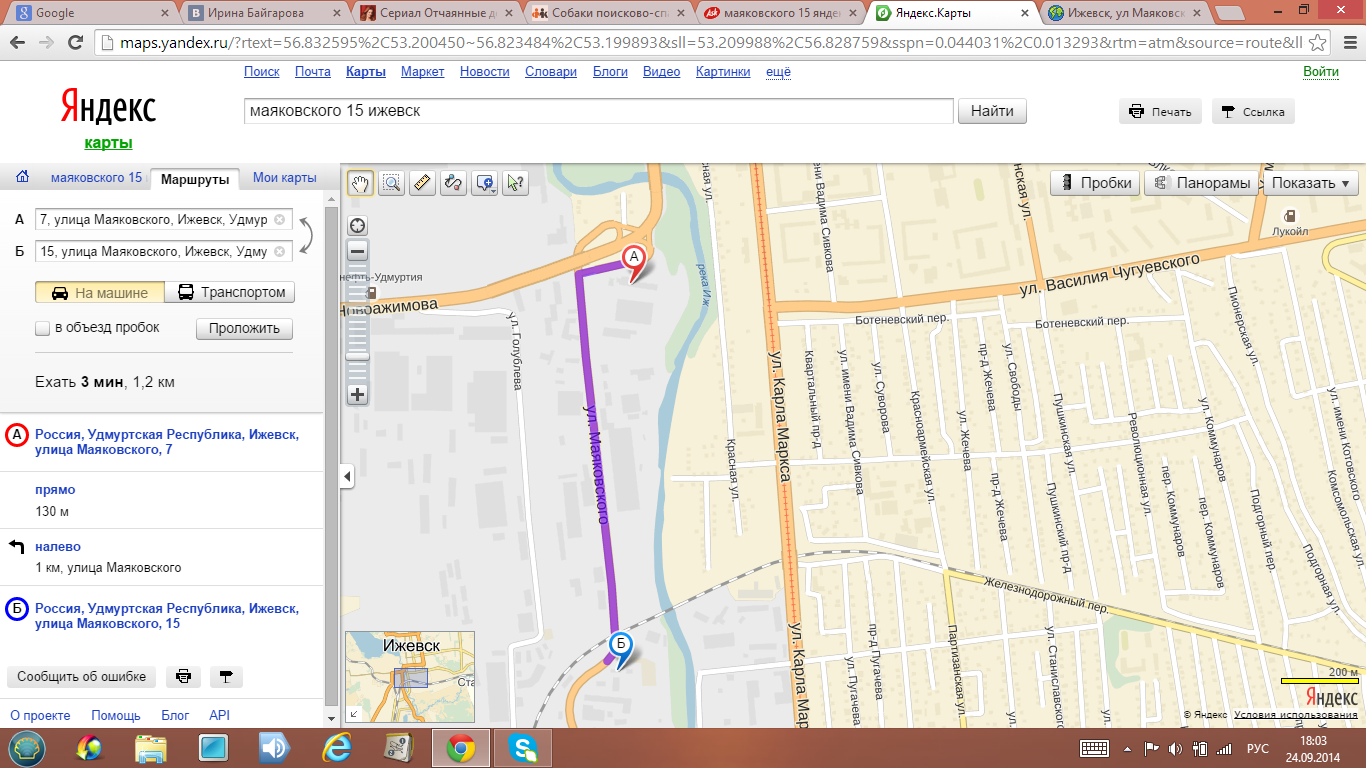Image resolution: width=1366 pixels, height=768 pixels.
Task: Open destination 'улица Маяковского, 15' link
Action: coord(166,616)
